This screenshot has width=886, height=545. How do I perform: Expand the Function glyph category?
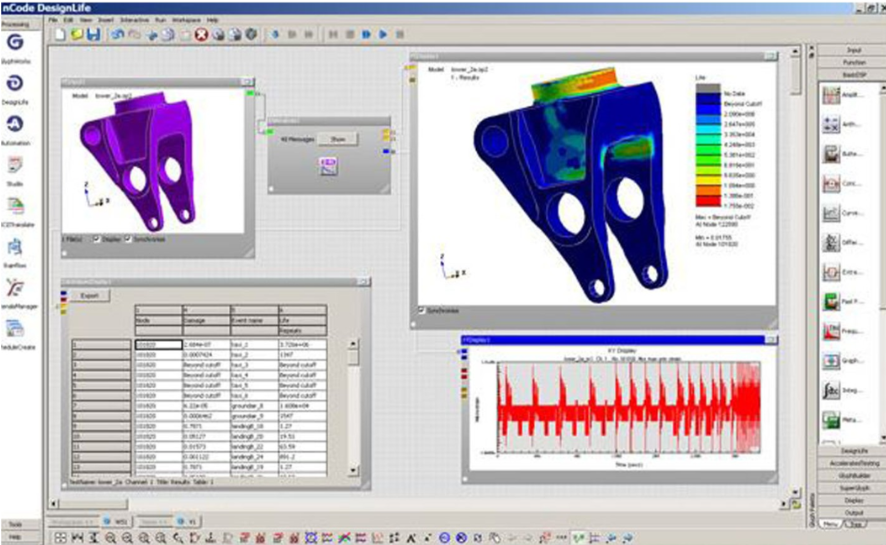click(x=853, y=62)
